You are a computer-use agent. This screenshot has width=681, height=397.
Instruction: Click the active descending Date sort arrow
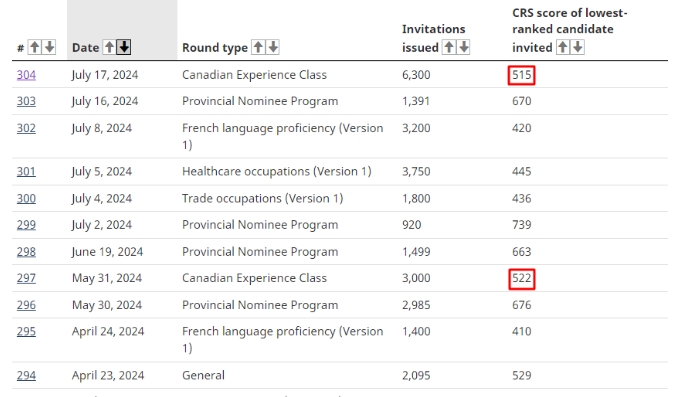pyautogui.click(x=124, y=47)
